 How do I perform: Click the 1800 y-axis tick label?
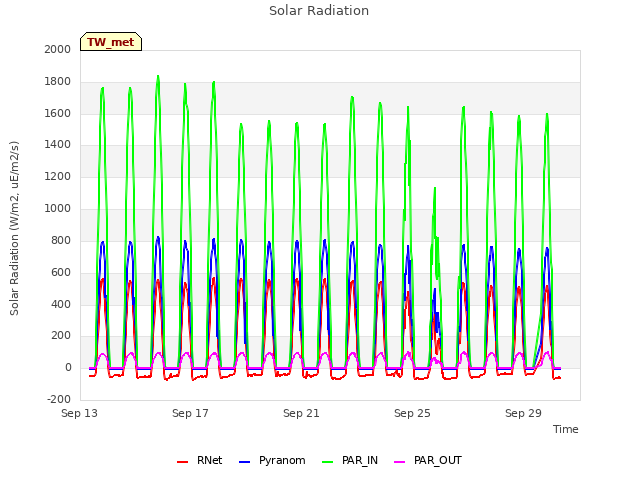[58, 82]
